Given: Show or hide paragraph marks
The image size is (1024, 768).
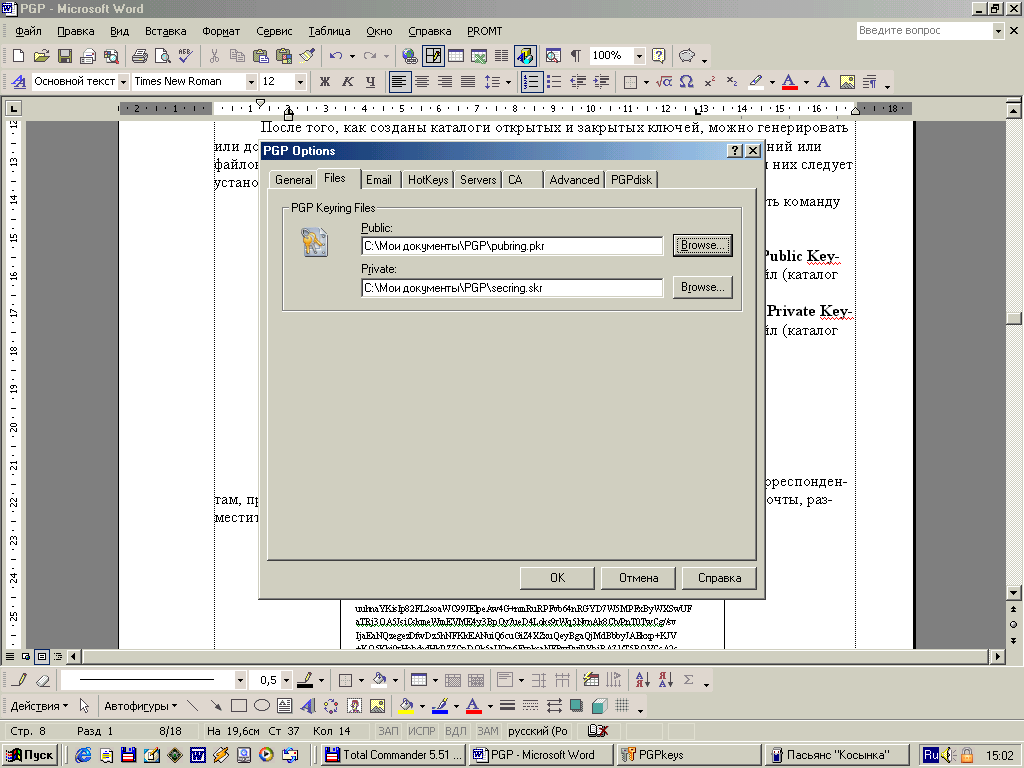Looking at the screenshot, I should (x=575, y=56).
